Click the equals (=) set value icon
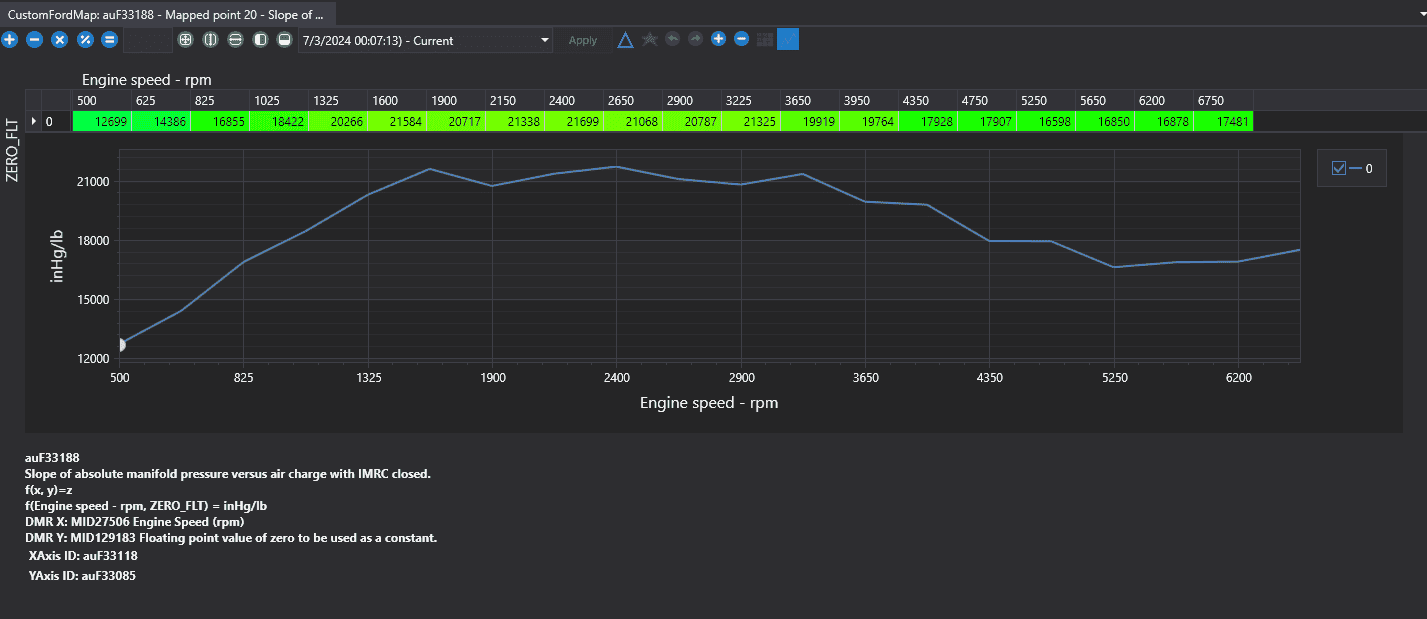The image size is (1427, 619). [x=110, y=40]
